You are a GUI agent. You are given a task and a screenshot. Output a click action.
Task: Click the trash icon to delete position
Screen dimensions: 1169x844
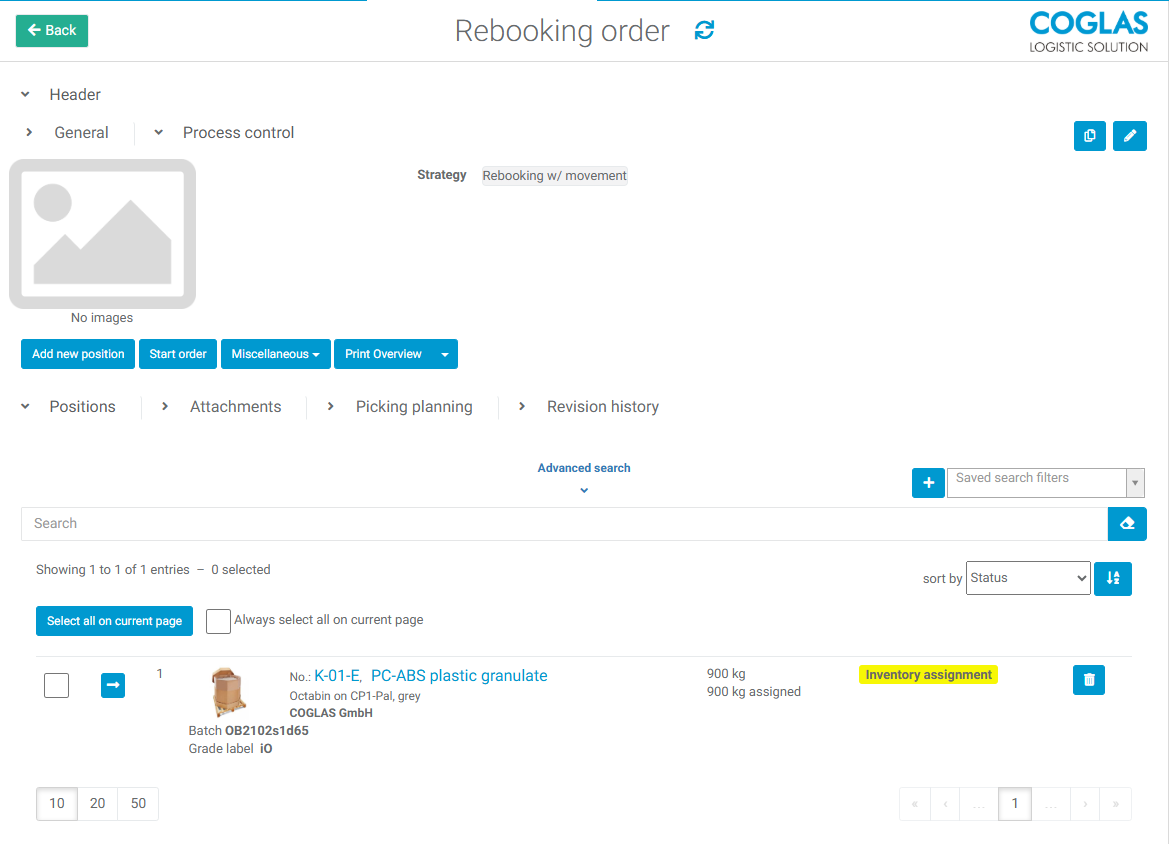[1088, 680]
